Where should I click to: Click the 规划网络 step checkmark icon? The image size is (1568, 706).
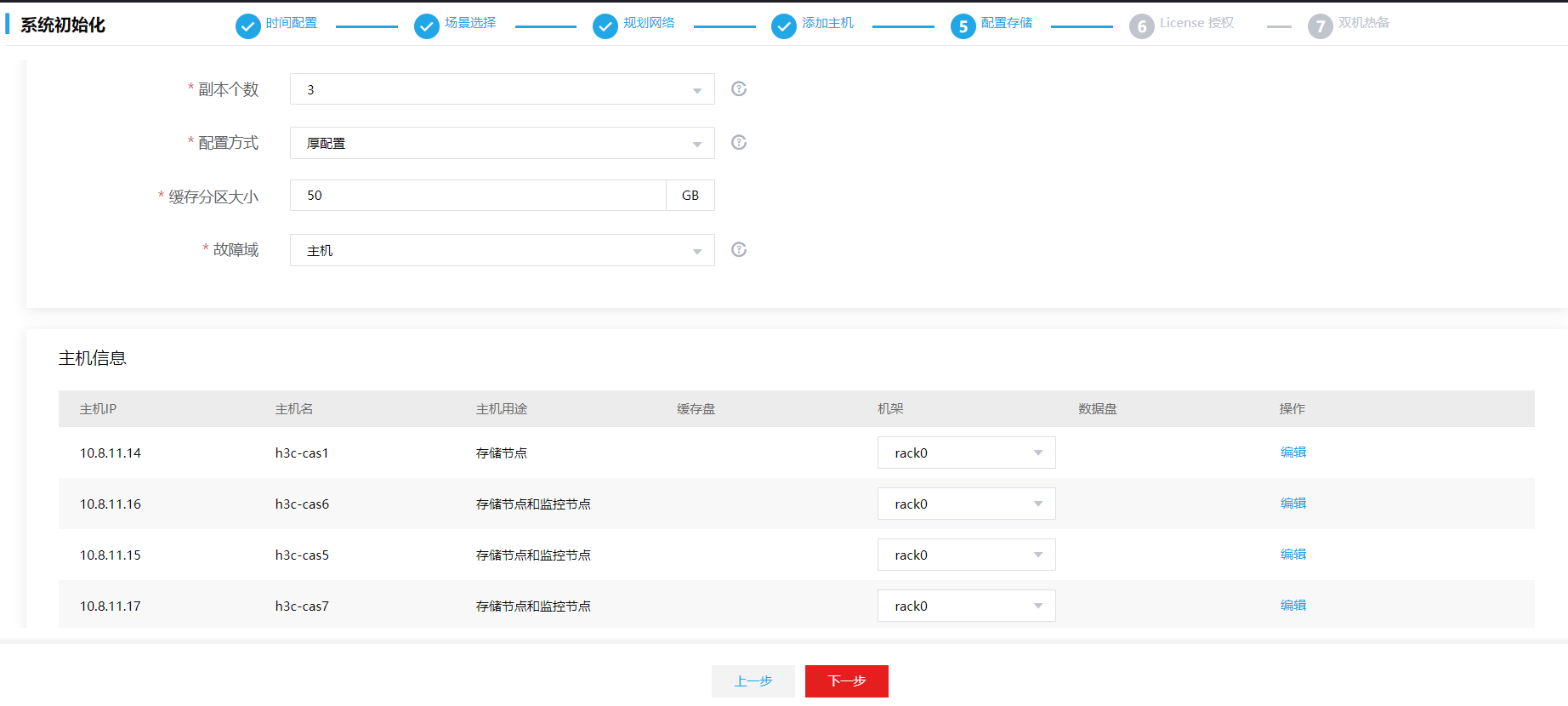605,26
